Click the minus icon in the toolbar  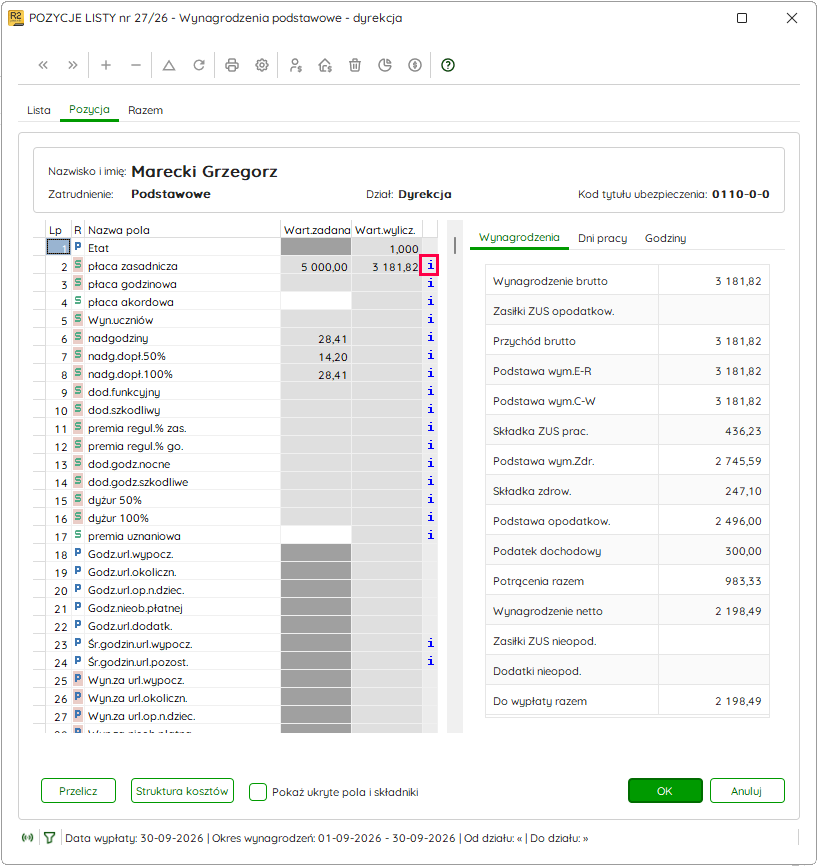click(136, 65)
